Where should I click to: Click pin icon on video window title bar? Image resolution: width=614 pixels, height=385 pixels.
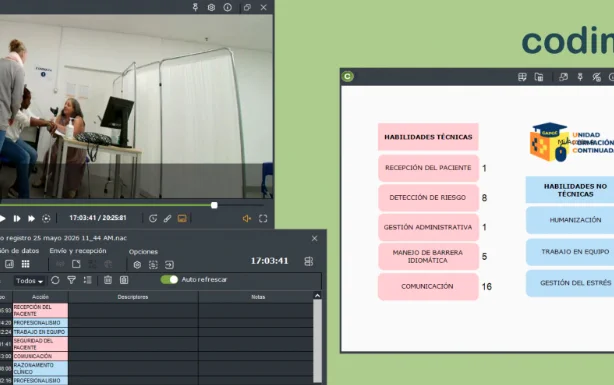pyautogui.click(x=195, y=7)
